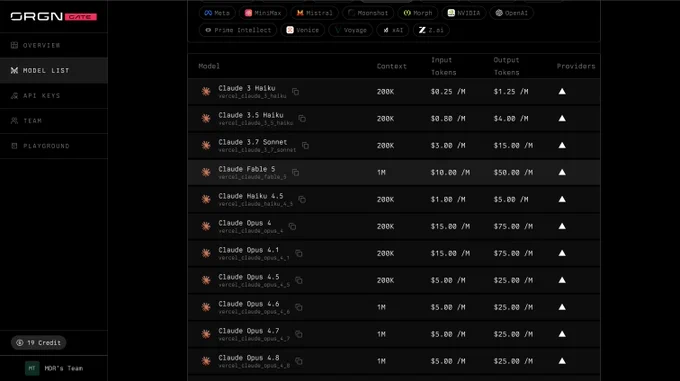Click the $10.00 /M input price
The width and height of the screenshot is (680, 381).
pyautogui.click(x=450, y=173)
